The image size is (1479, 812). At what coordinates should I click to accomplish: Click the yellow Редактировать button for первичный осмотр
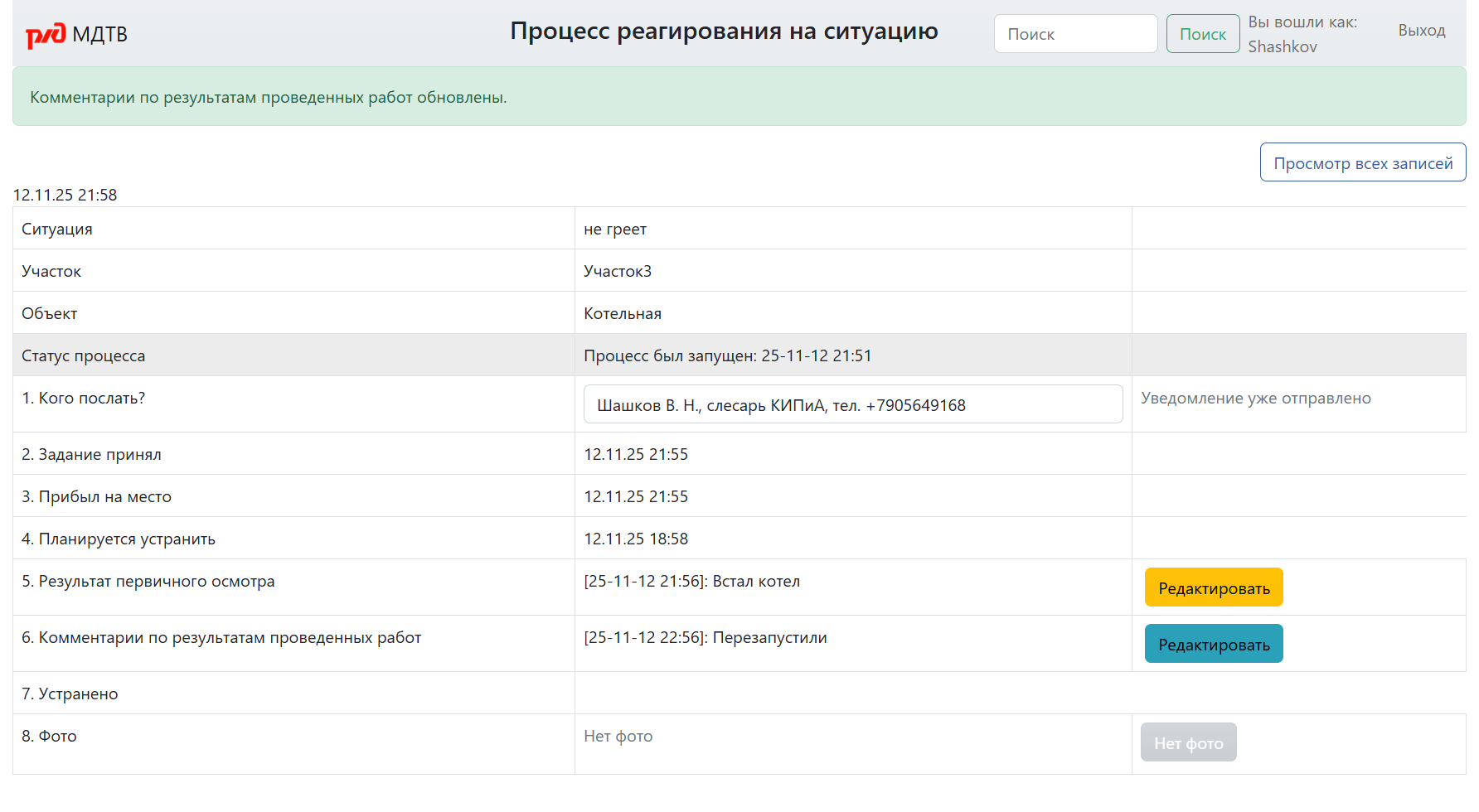click(x=1214, y=587)
